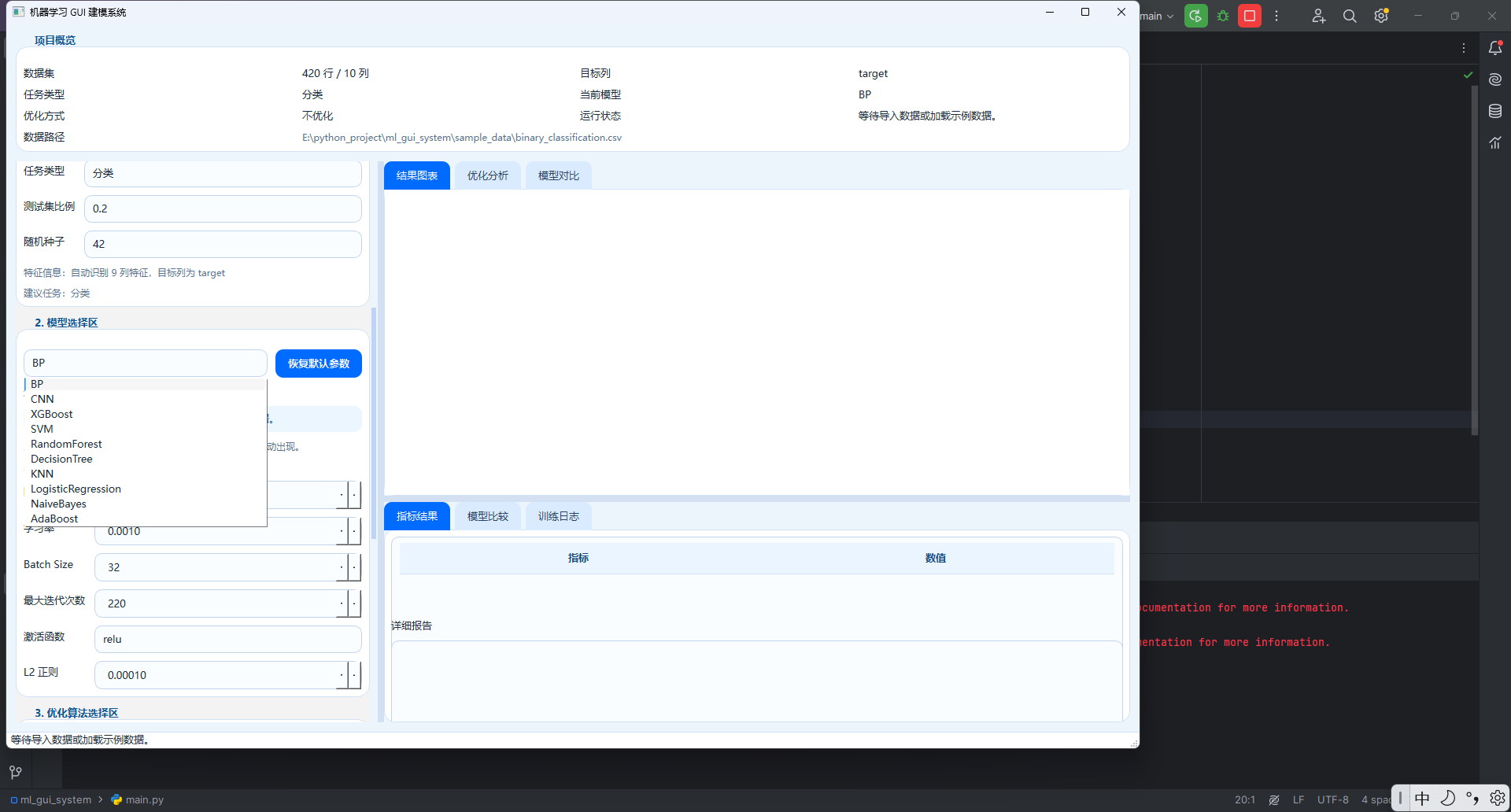Open Search Everywhere magnifier in IDE

(x=1350, y=16)
